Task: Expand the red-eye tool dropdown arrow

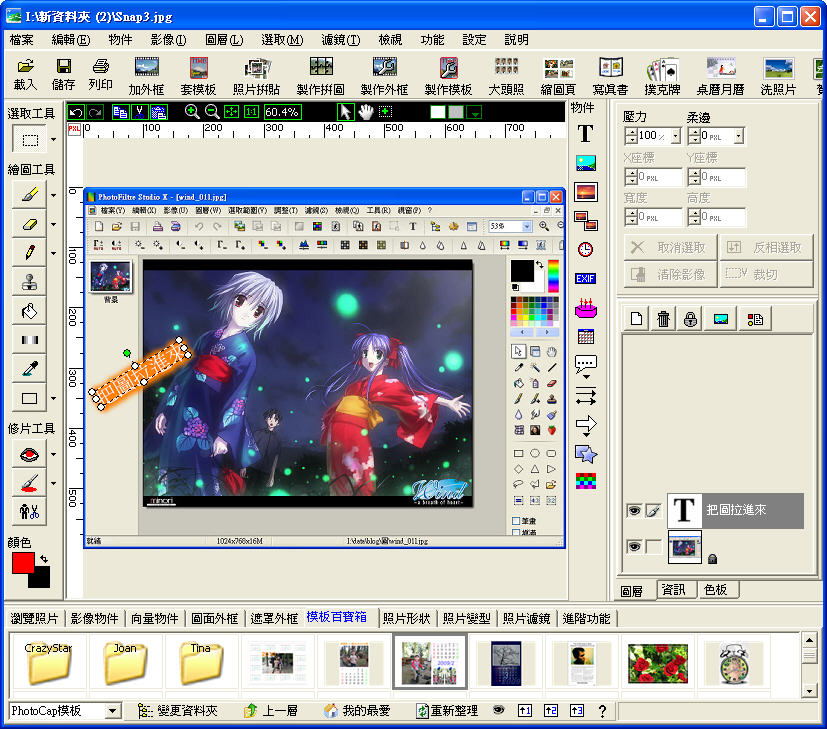Action: coord(53,454)
